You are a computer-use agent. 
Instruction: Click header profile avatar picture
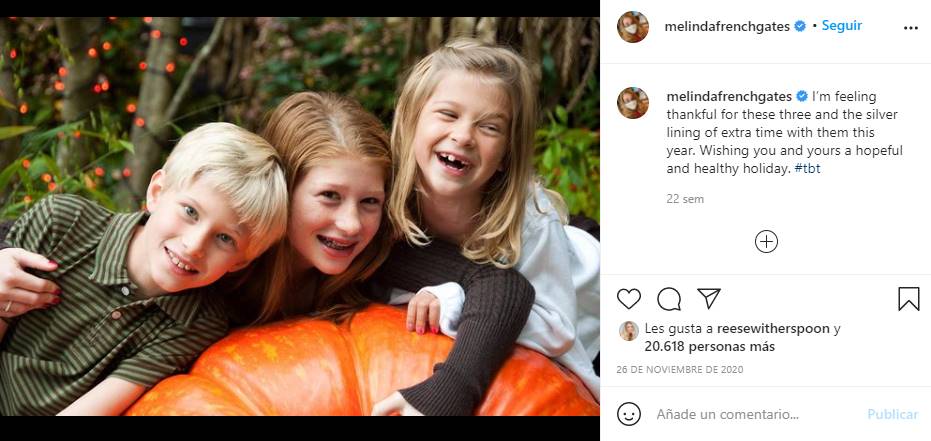click(633, 27)
